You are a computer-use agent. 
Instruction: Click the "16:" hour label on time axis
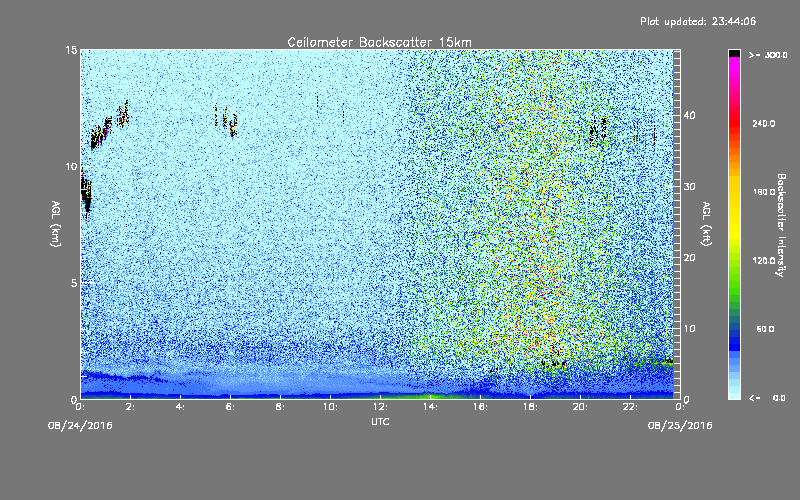[480, 407]
